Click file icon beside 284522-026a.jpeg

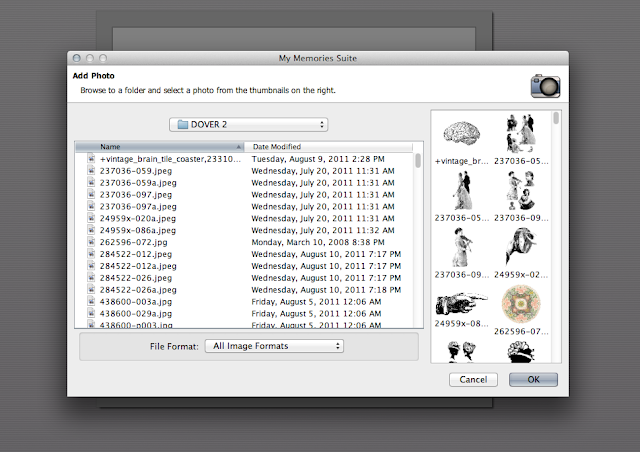pyautogui.click(x=91, y=289)
